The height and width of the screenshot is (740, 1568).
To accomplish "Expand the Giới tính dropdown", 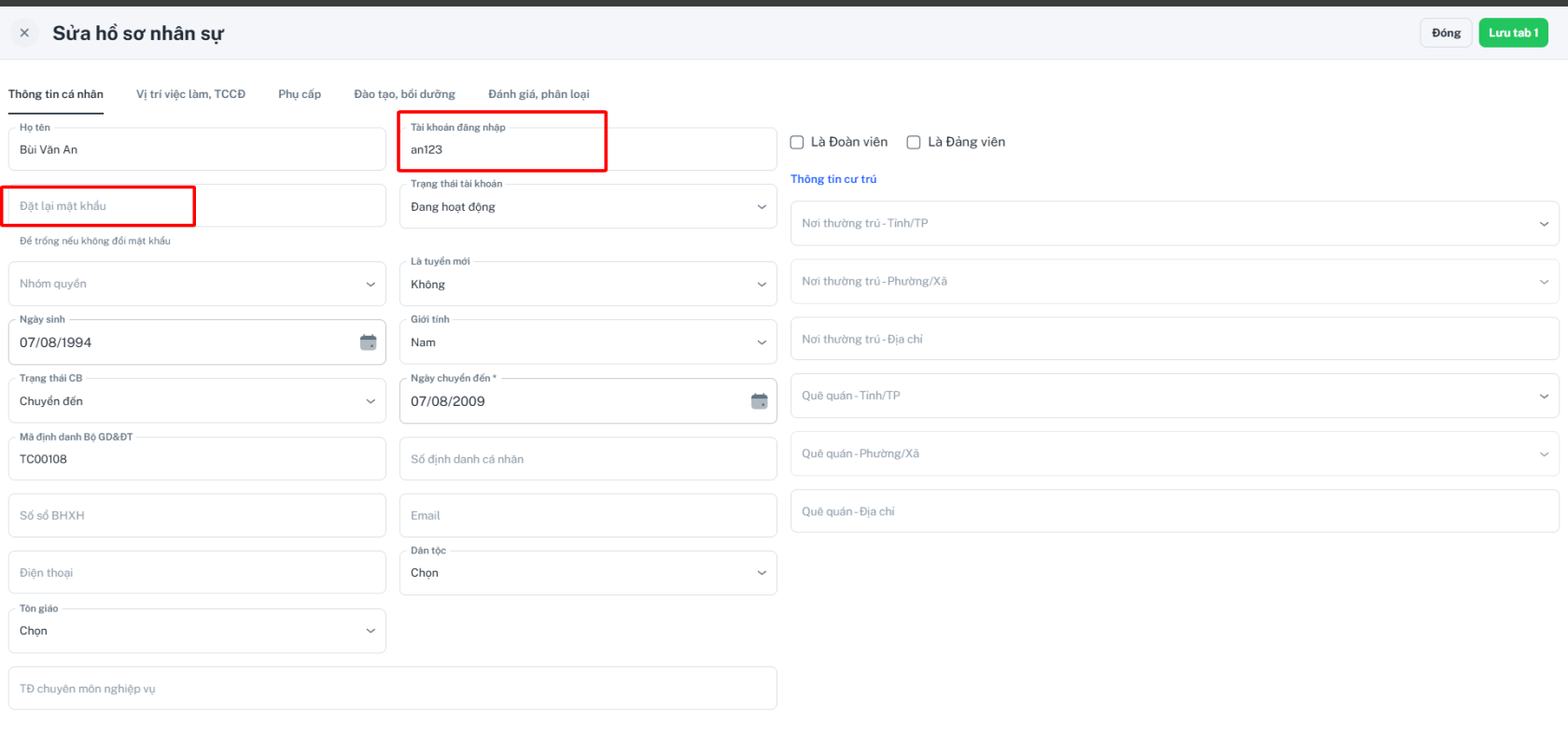I will 588,342.
